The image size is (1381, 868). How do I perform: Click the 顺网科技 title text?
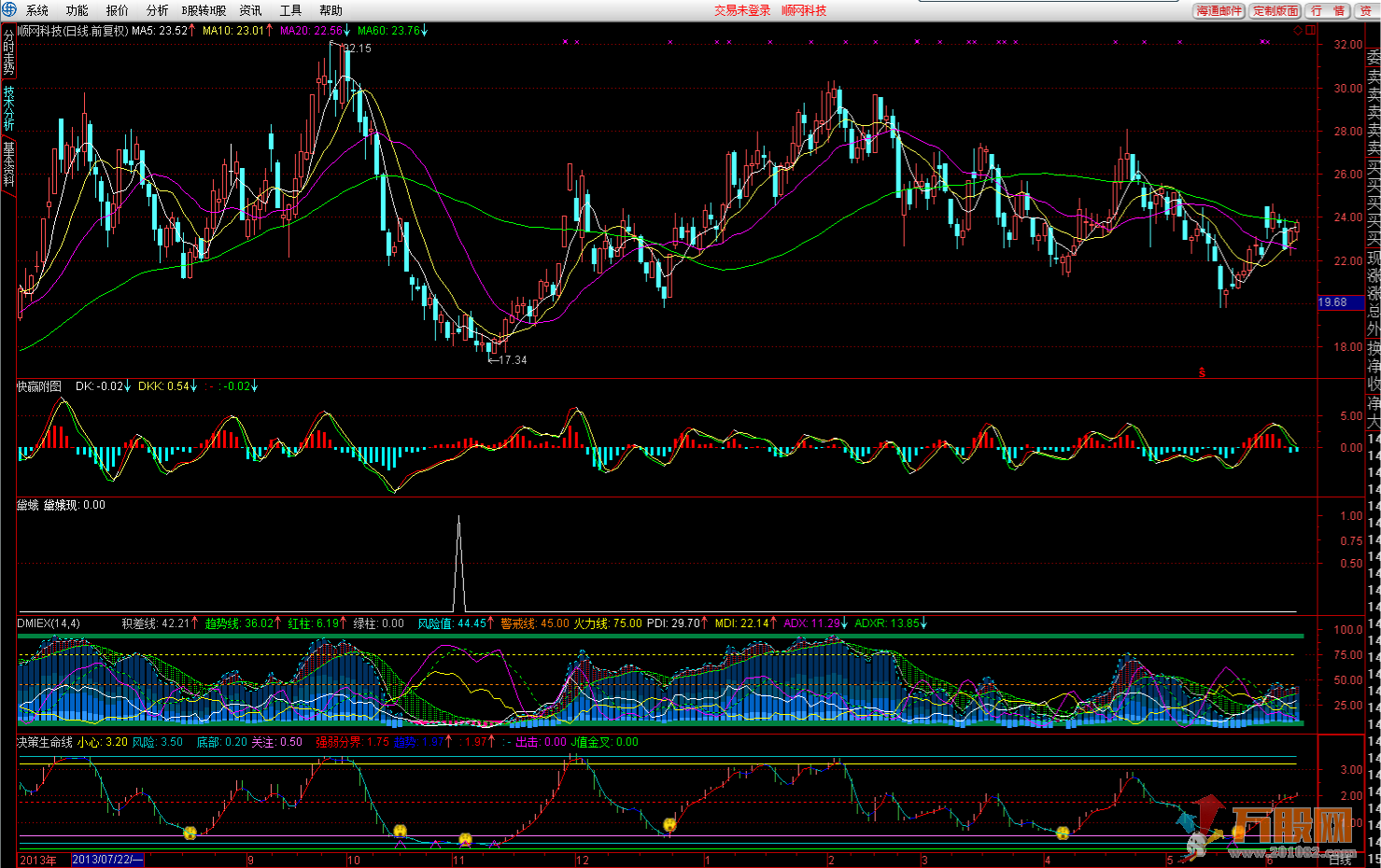(x=804, y=10)
